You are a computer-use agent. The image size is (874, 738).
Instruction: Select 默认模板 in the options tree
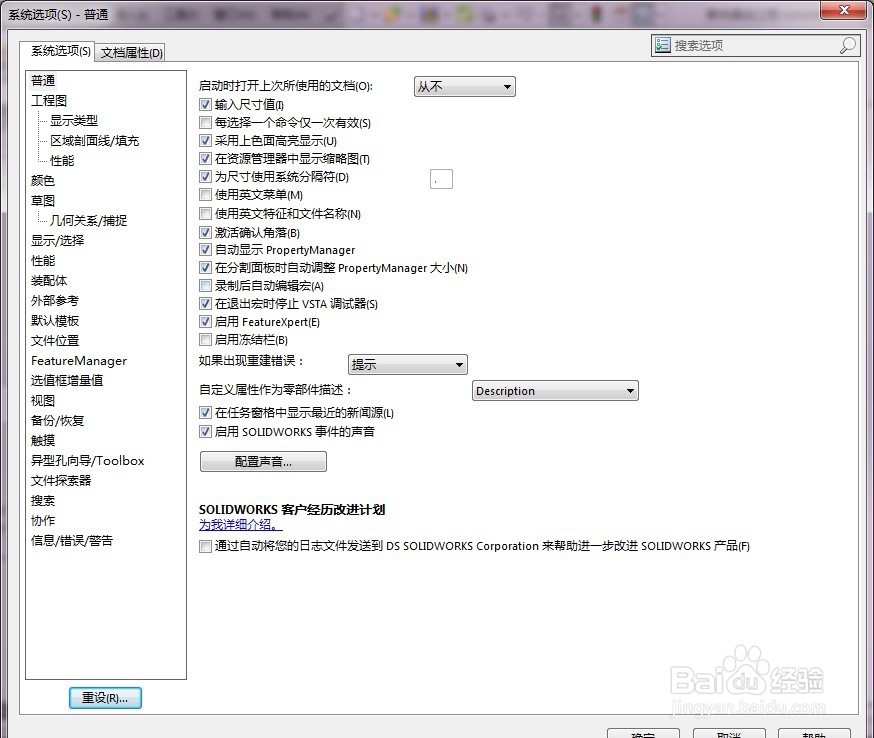(x=55, y=321)
